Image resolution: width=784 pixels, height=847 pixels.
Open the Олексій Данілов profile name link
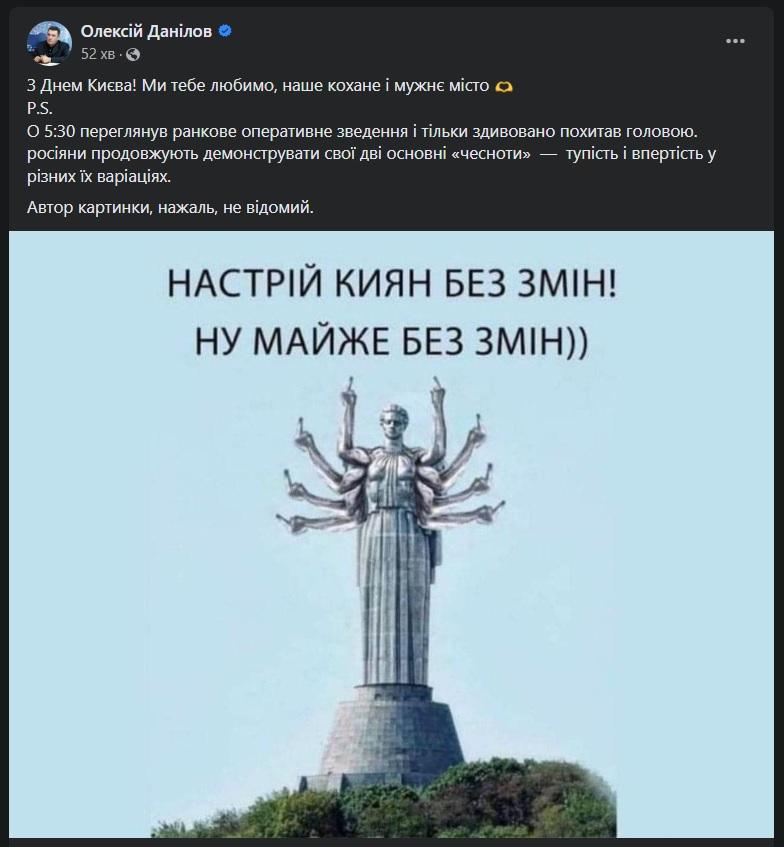coord(146,31)
